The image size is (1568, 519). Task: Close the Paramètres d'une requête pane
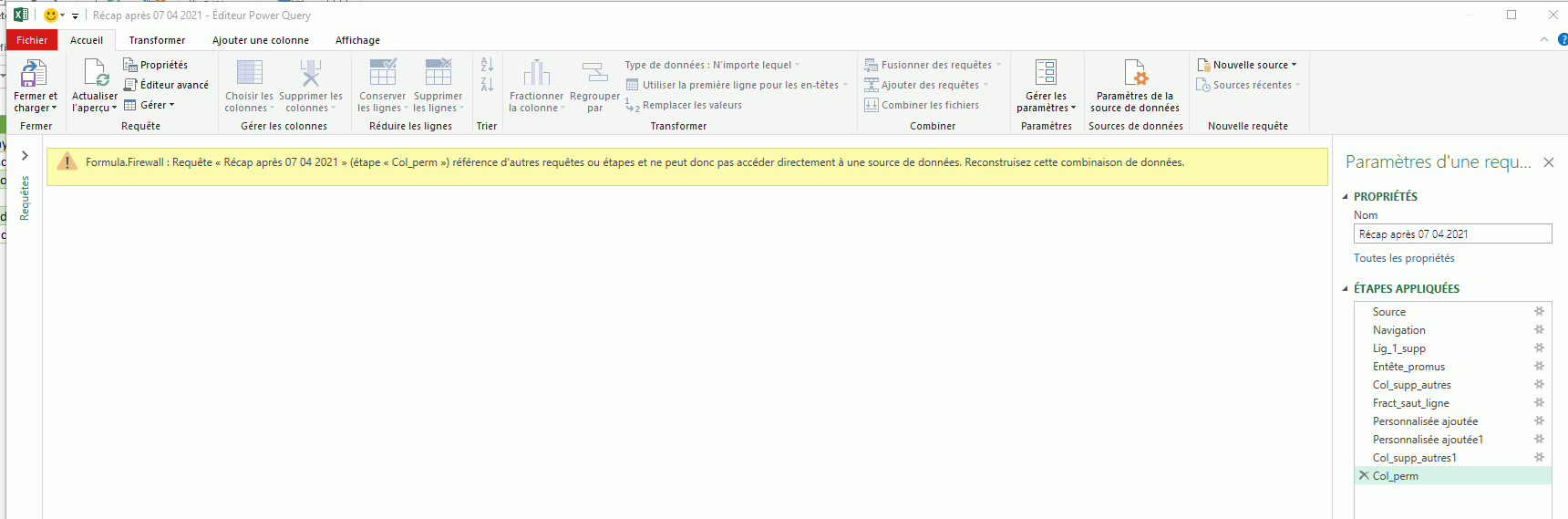pos(1549,162)
